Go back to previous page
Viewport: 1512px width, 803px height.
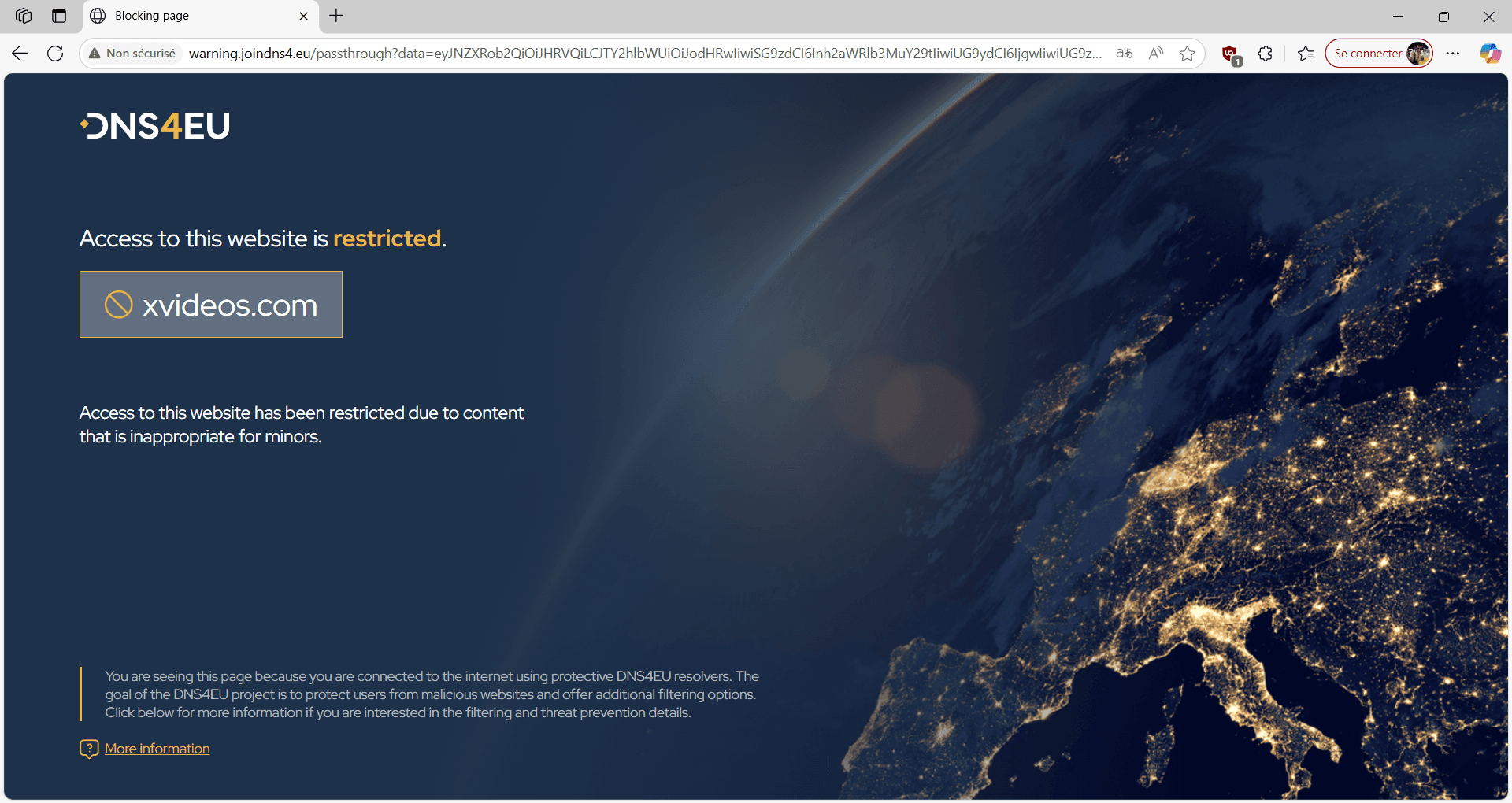point(20,54)
